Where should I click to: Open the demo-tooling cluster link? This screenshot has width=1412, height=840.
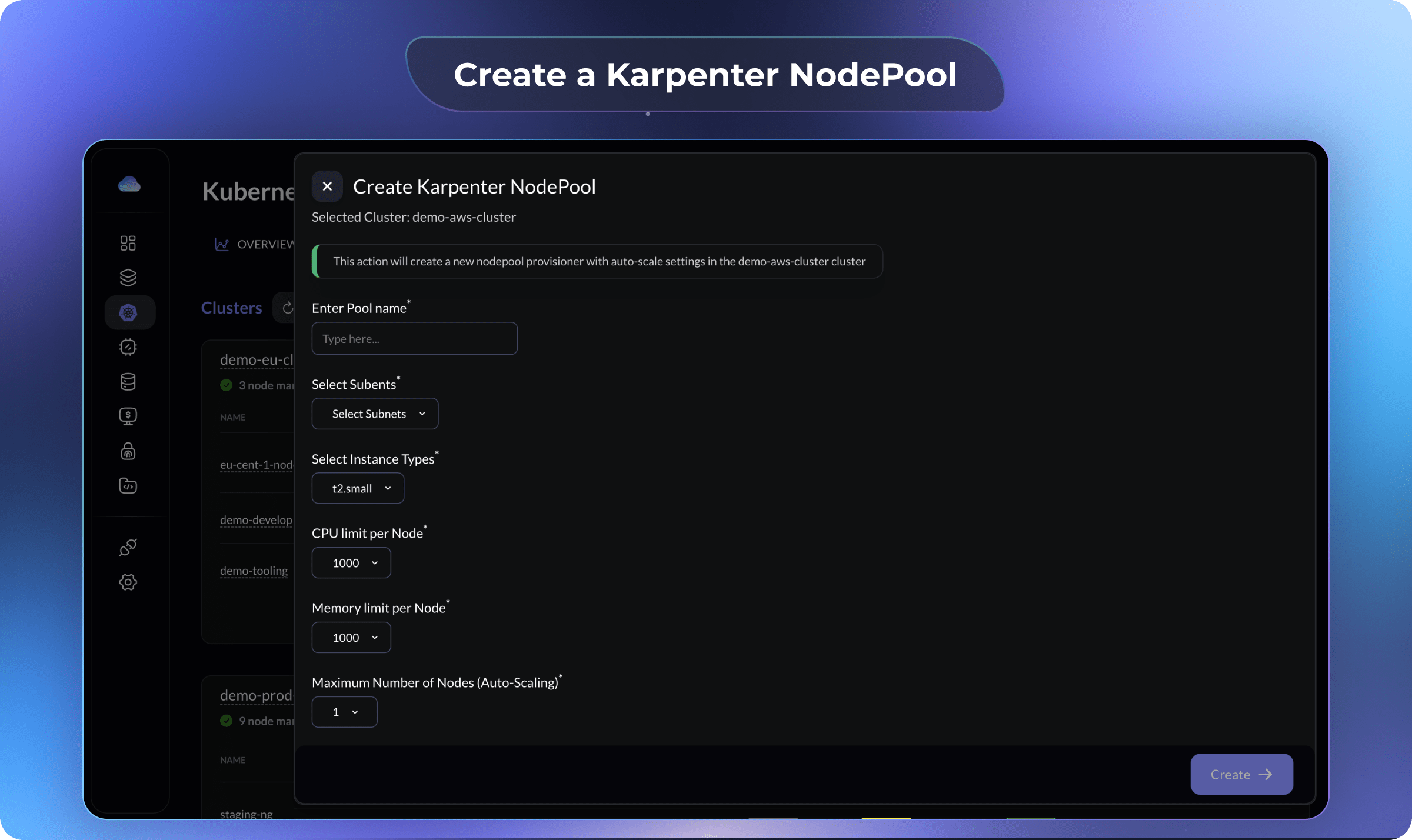[x=253, y=570]
